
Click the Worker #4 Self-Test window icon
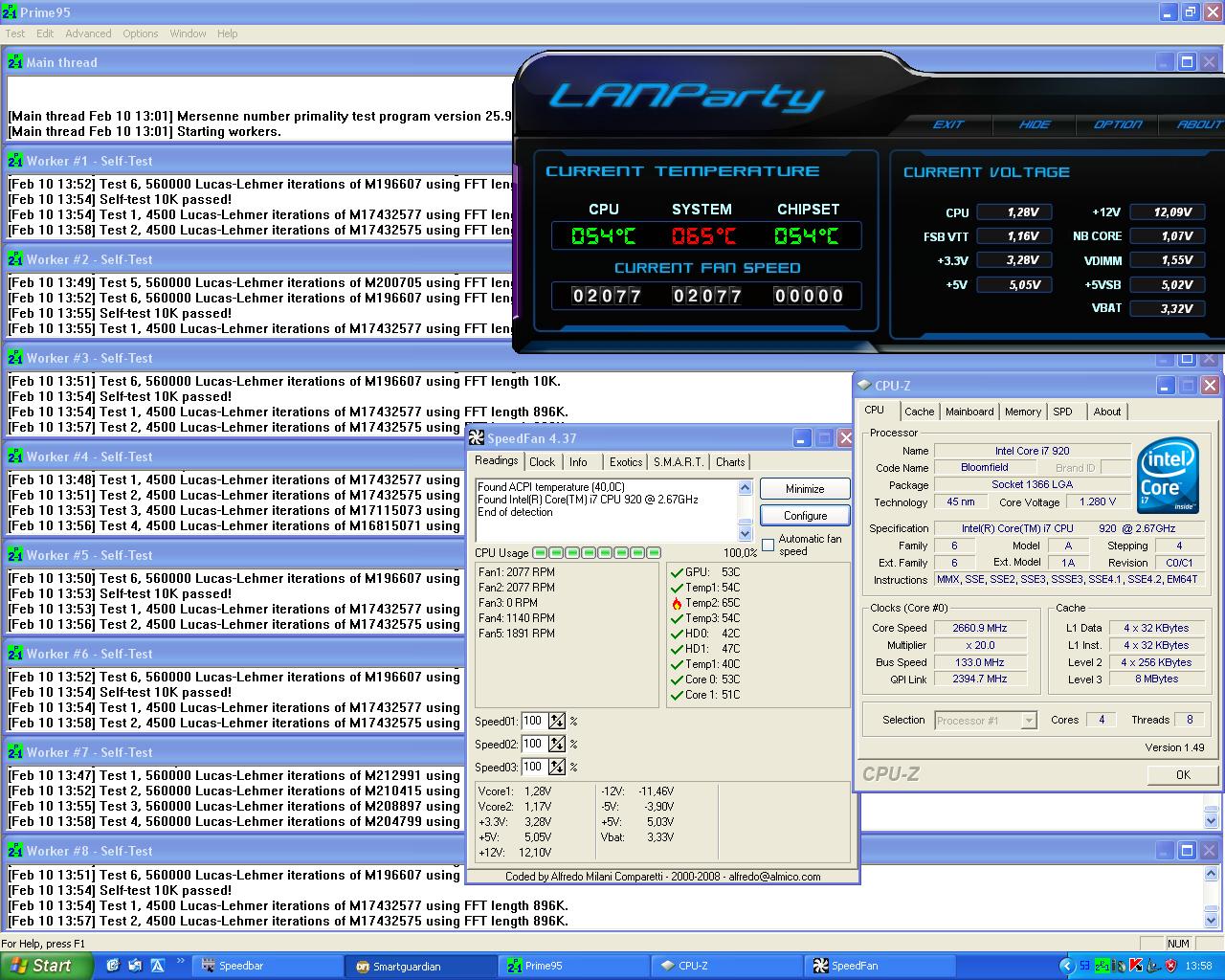pos(14,457)
